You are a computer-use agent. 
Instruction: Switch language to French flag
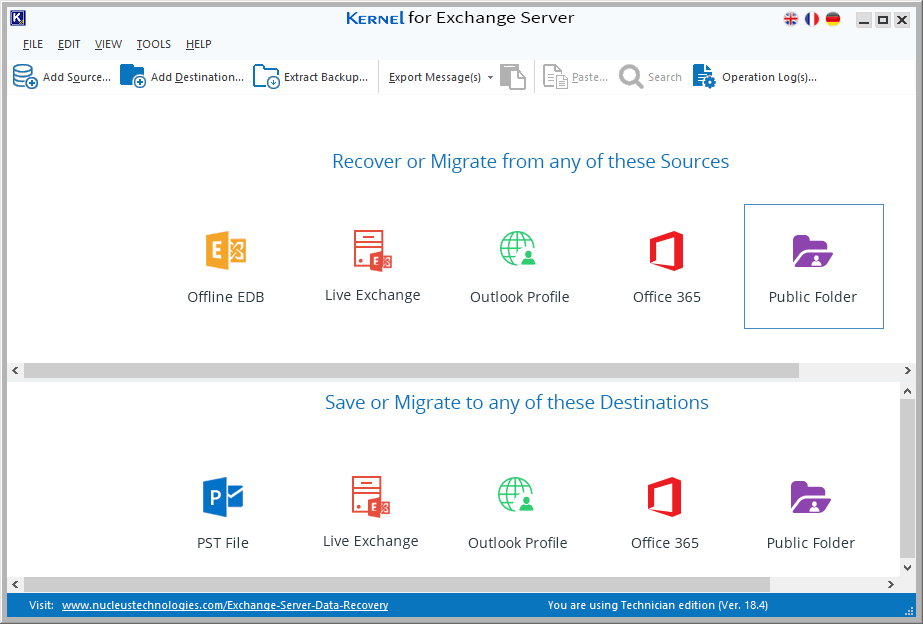(x=812, y=19)
